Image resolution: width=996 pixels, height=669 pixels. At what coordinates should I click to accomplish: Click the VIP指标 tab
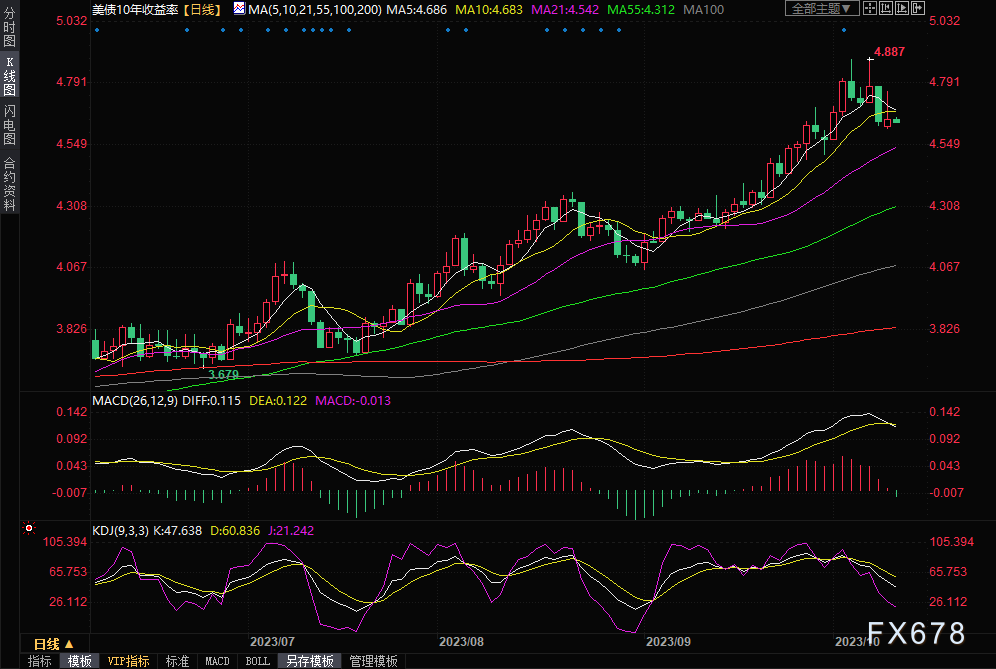point(128,661)
